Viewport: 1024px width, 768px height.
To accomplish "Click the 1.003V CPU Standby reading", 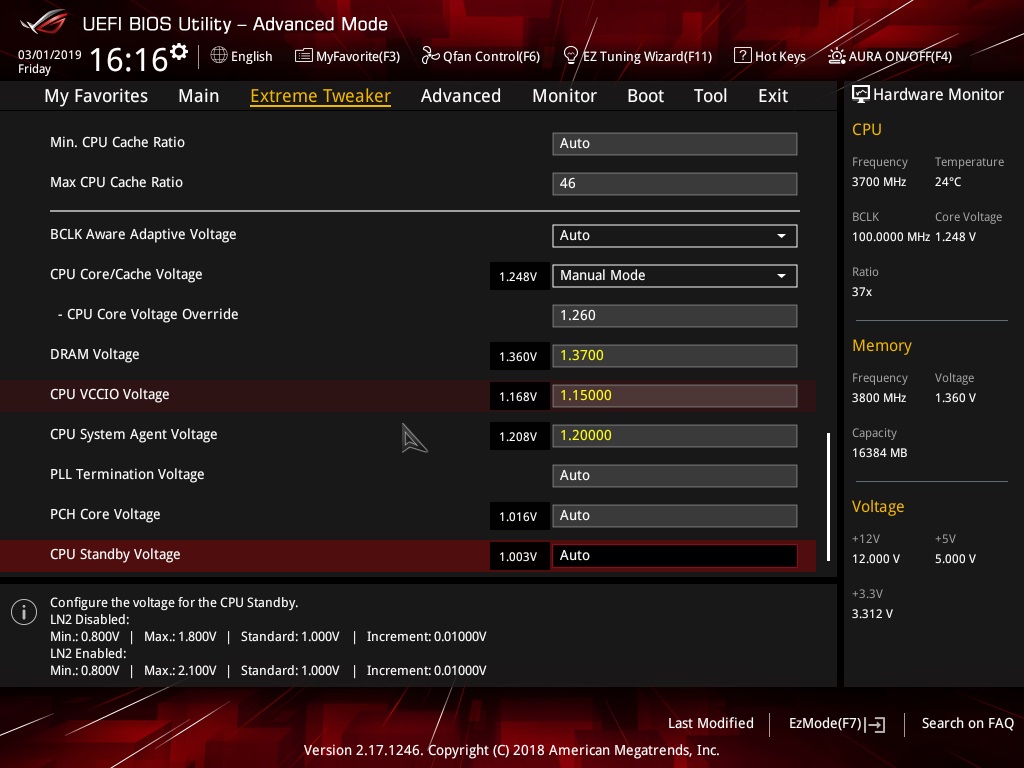I will coord(519,556).
